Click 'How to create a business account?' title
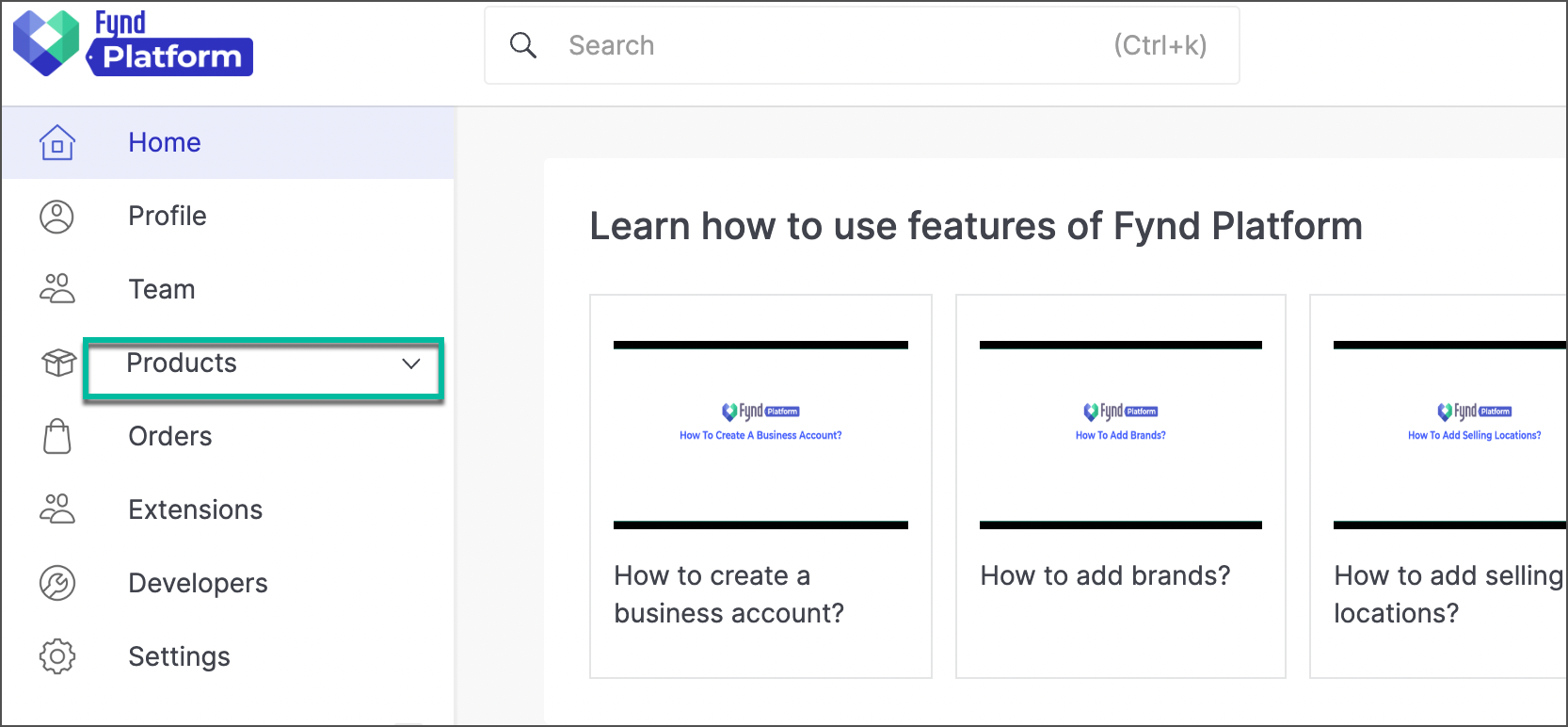The width and height of the screenshot is (1568, 727). 729,594
